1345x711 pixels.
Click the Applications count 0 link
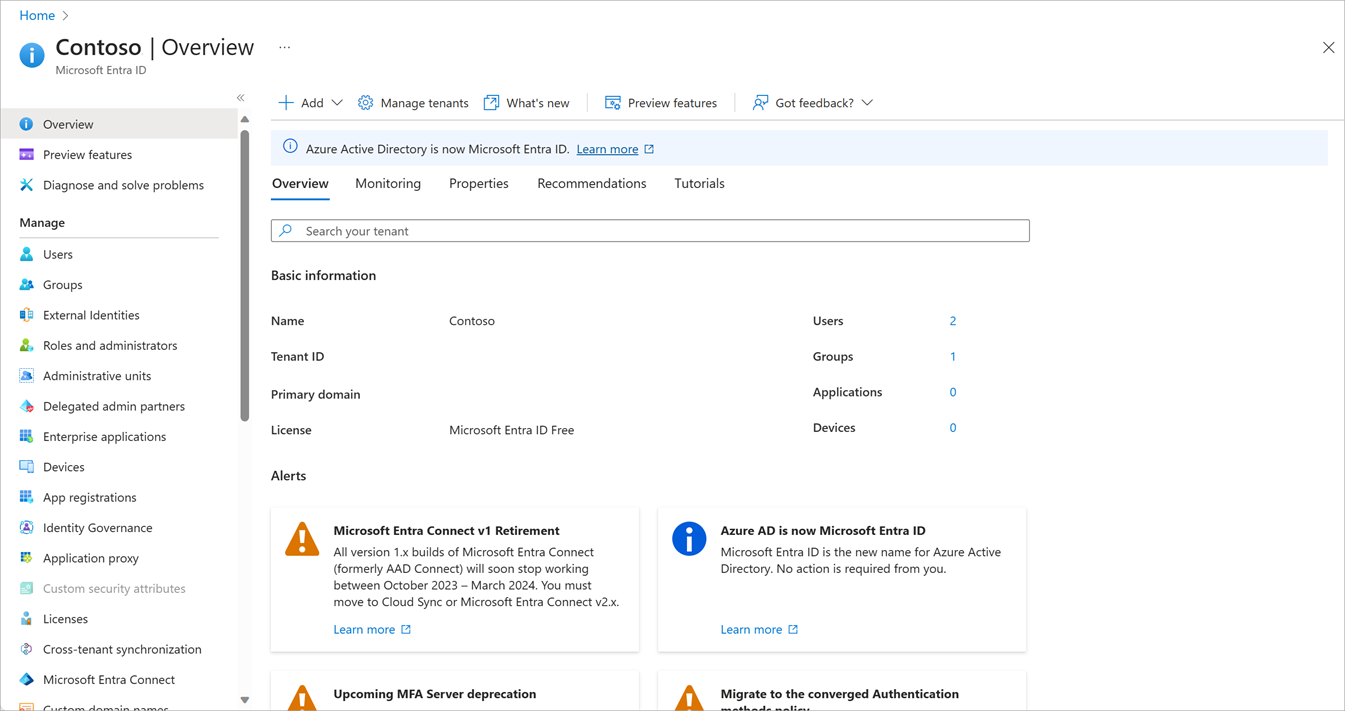953,392
